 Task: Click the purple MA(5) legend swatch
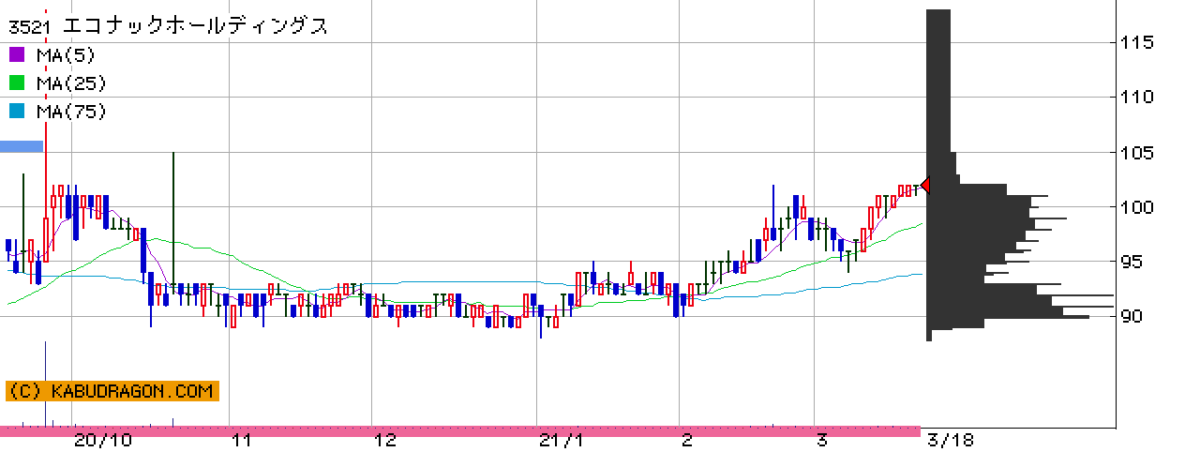coord(16,55)
